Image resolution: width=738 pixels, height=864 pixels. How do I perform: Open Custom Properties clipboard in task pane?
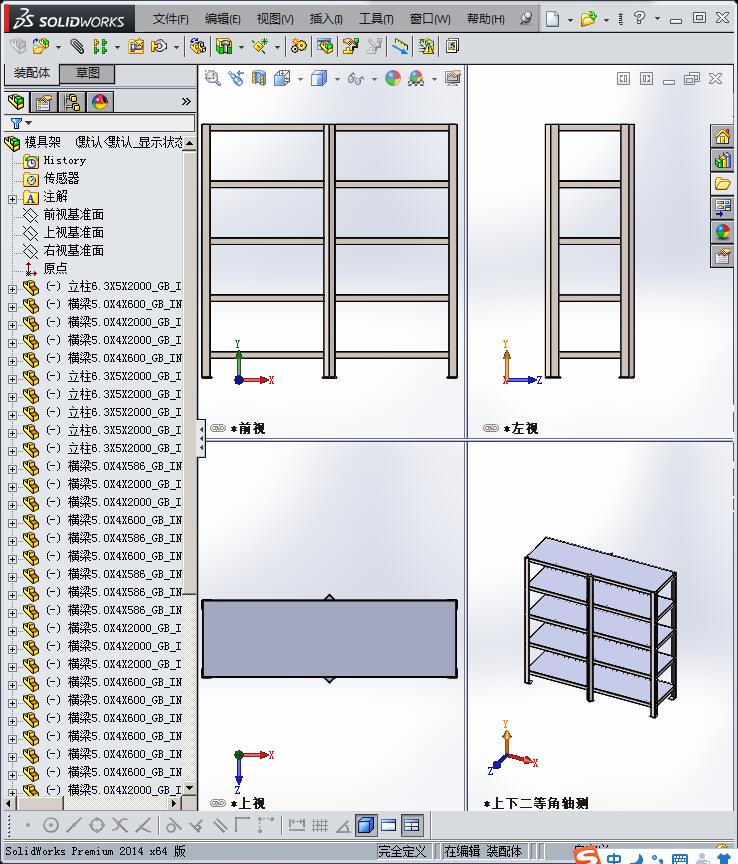722,256
